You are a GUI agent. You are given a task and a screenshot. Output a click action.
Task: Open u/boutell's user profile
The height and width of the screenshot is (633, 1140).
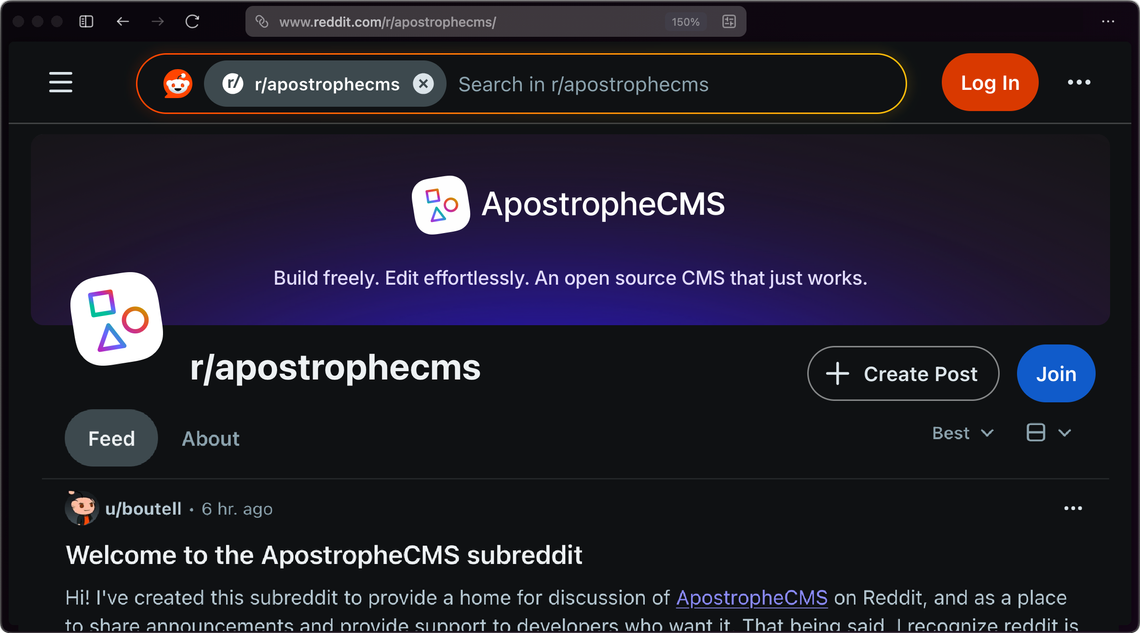coord(143,509)
